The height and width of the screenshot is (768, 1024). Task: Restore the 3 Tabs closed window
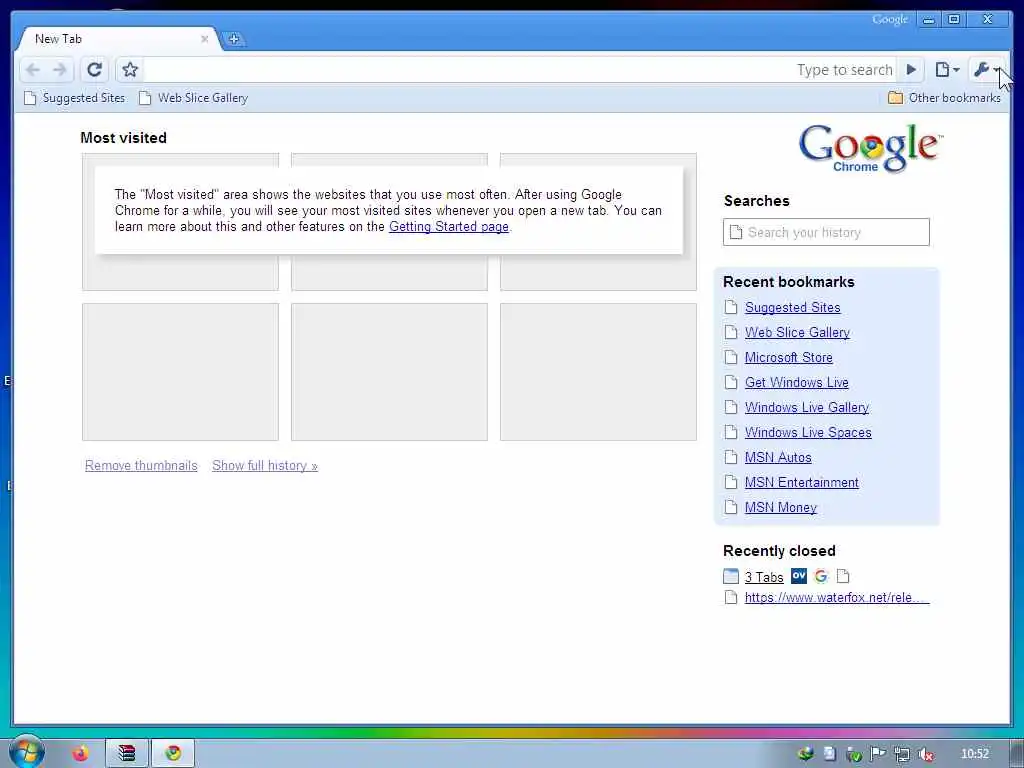click(x=763, y=577)
